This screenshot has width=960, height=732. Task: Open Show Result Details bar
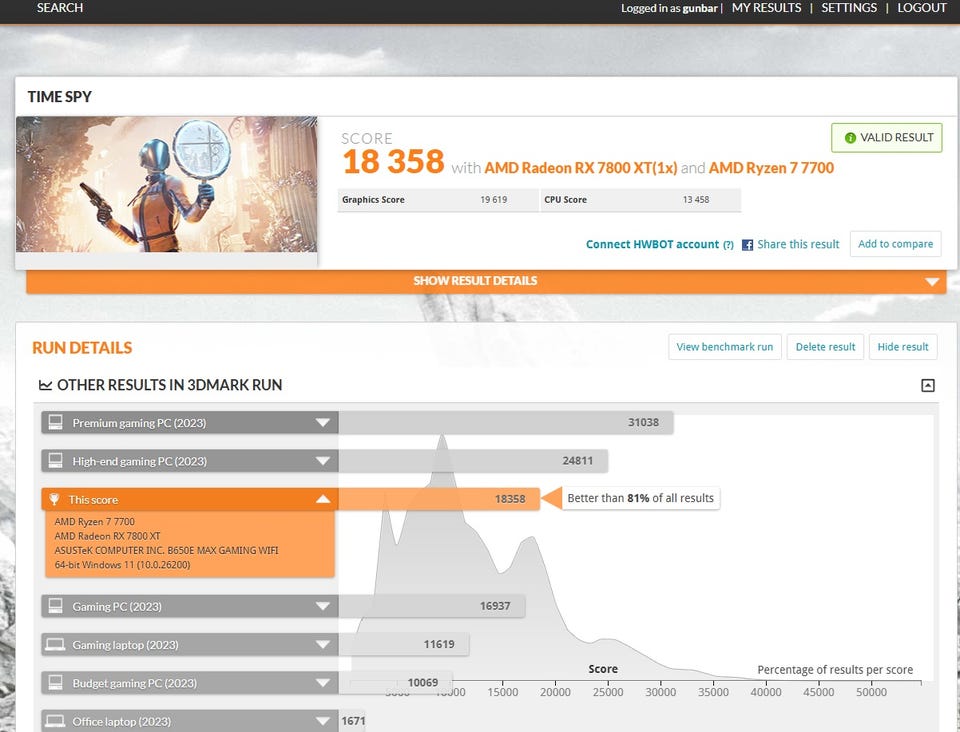click(486, 281)
